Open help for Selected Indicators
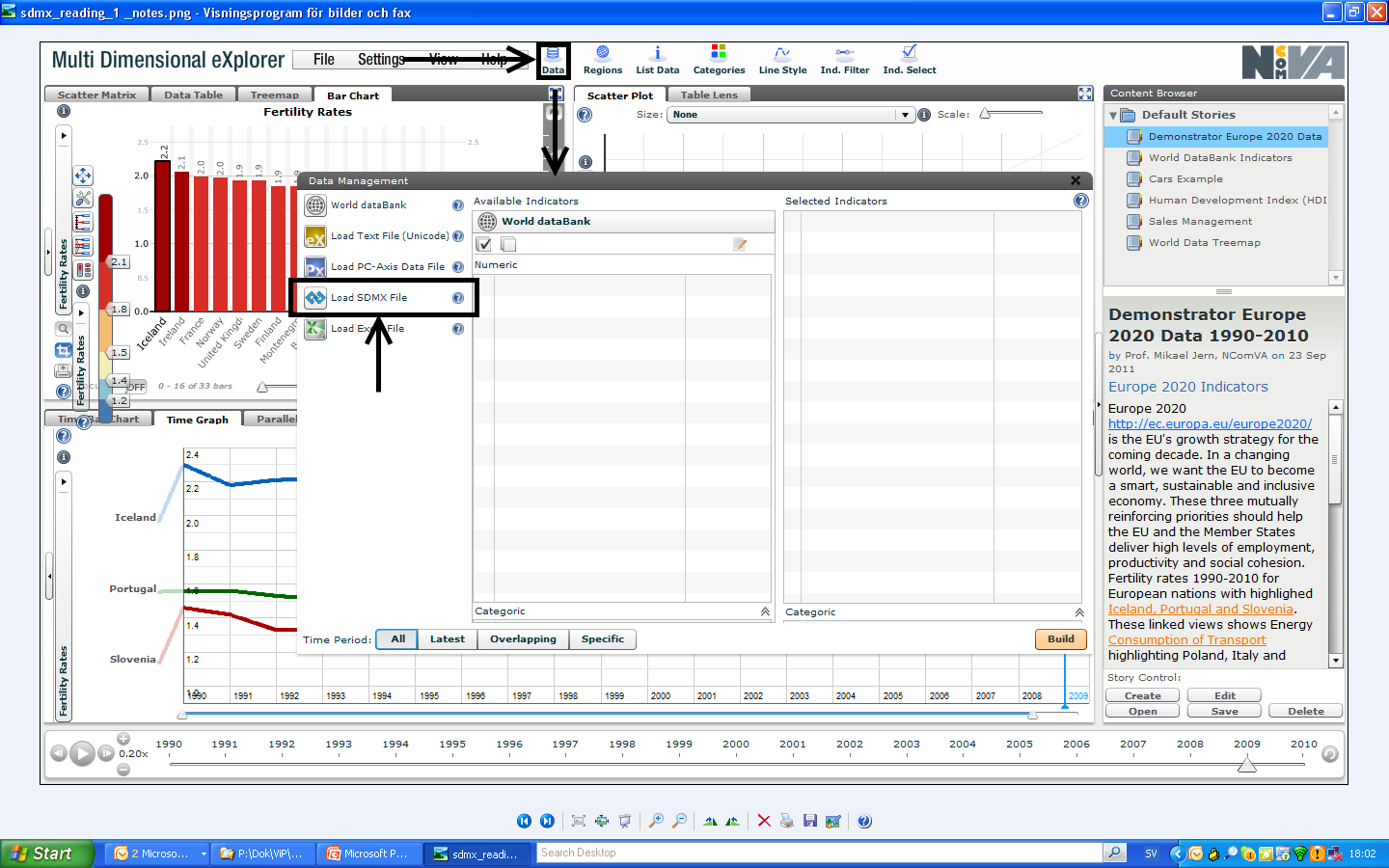Screen dimensions: 1389x868 pos(1081,201)
